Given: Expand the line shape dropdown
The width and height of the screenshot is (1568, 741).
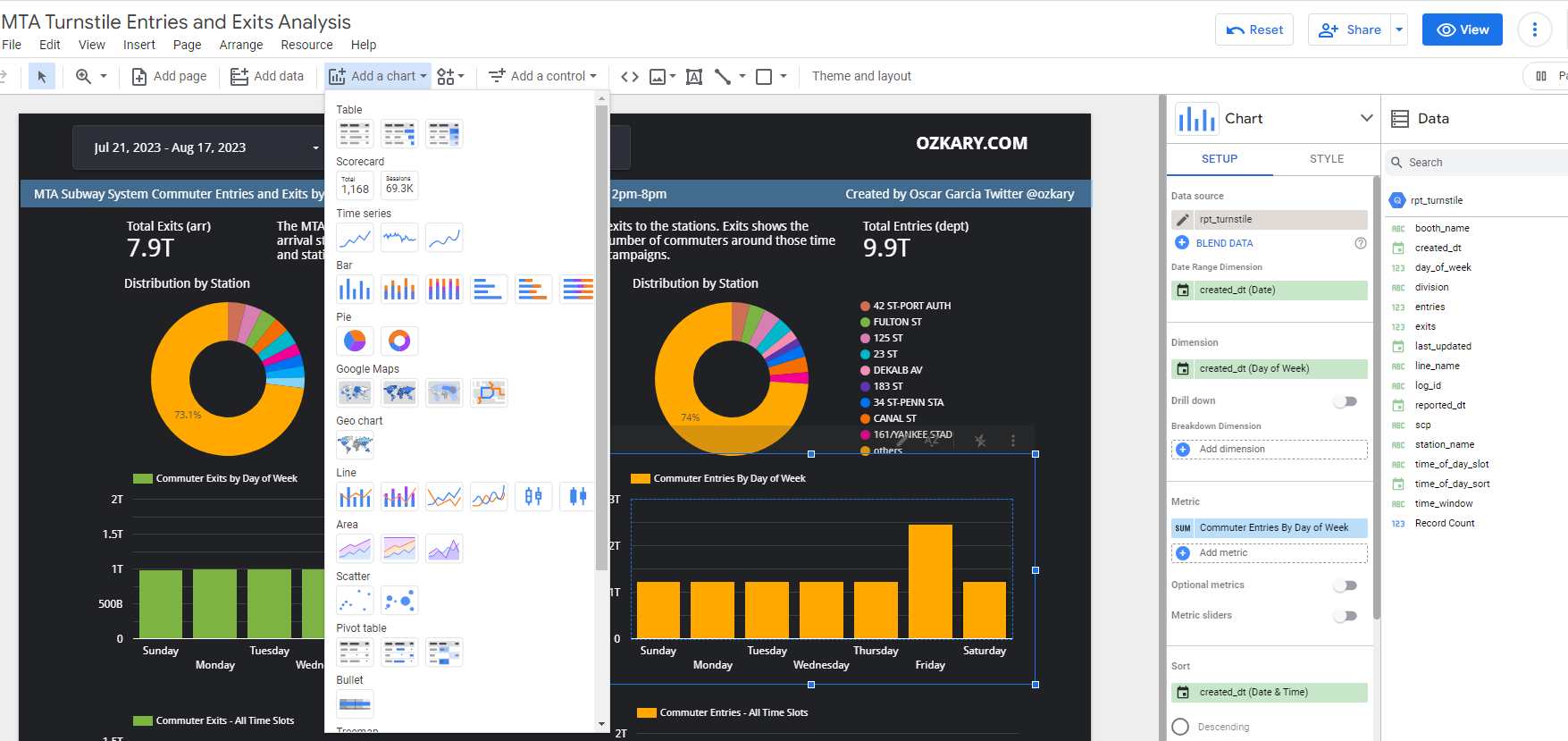Looking at the screenshot, I should (x=742, y=77).
